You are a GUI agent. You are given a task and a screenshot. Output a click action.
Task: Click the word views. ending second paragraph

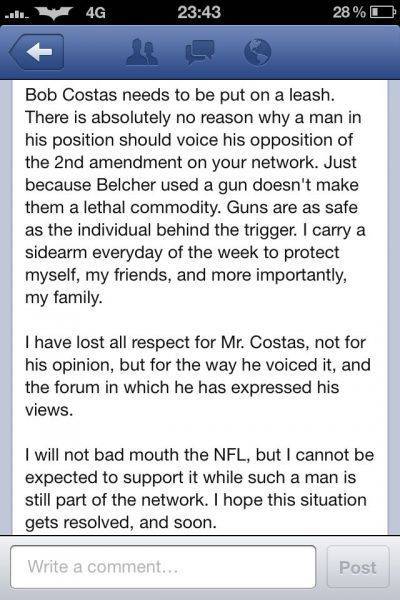pyautogui.click(x=49, y=410)
